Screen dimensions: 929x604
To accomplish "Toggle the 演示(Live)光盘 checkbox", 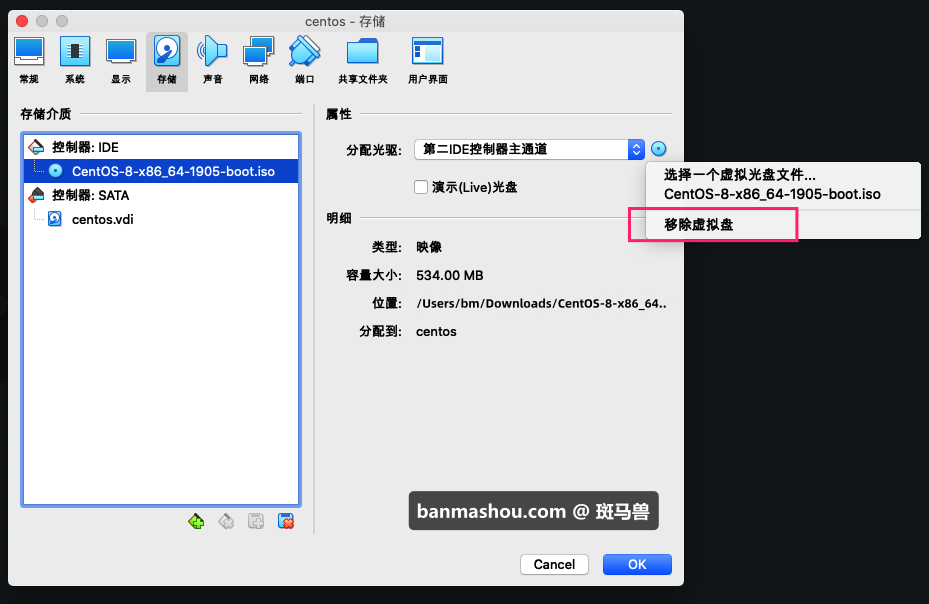I will 421,187.
